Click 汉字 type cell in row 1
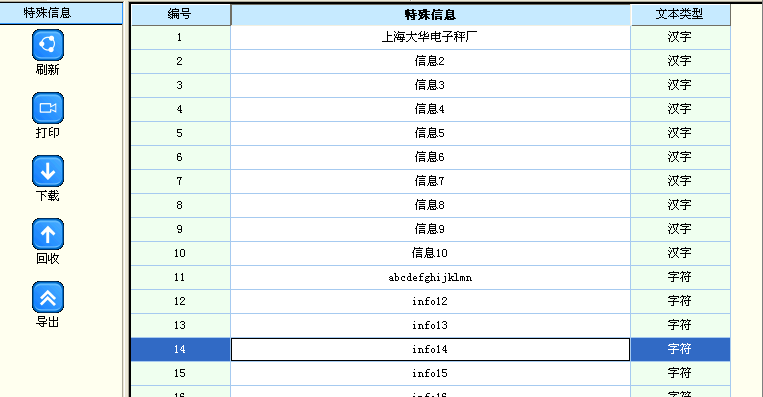 (680, 37)
